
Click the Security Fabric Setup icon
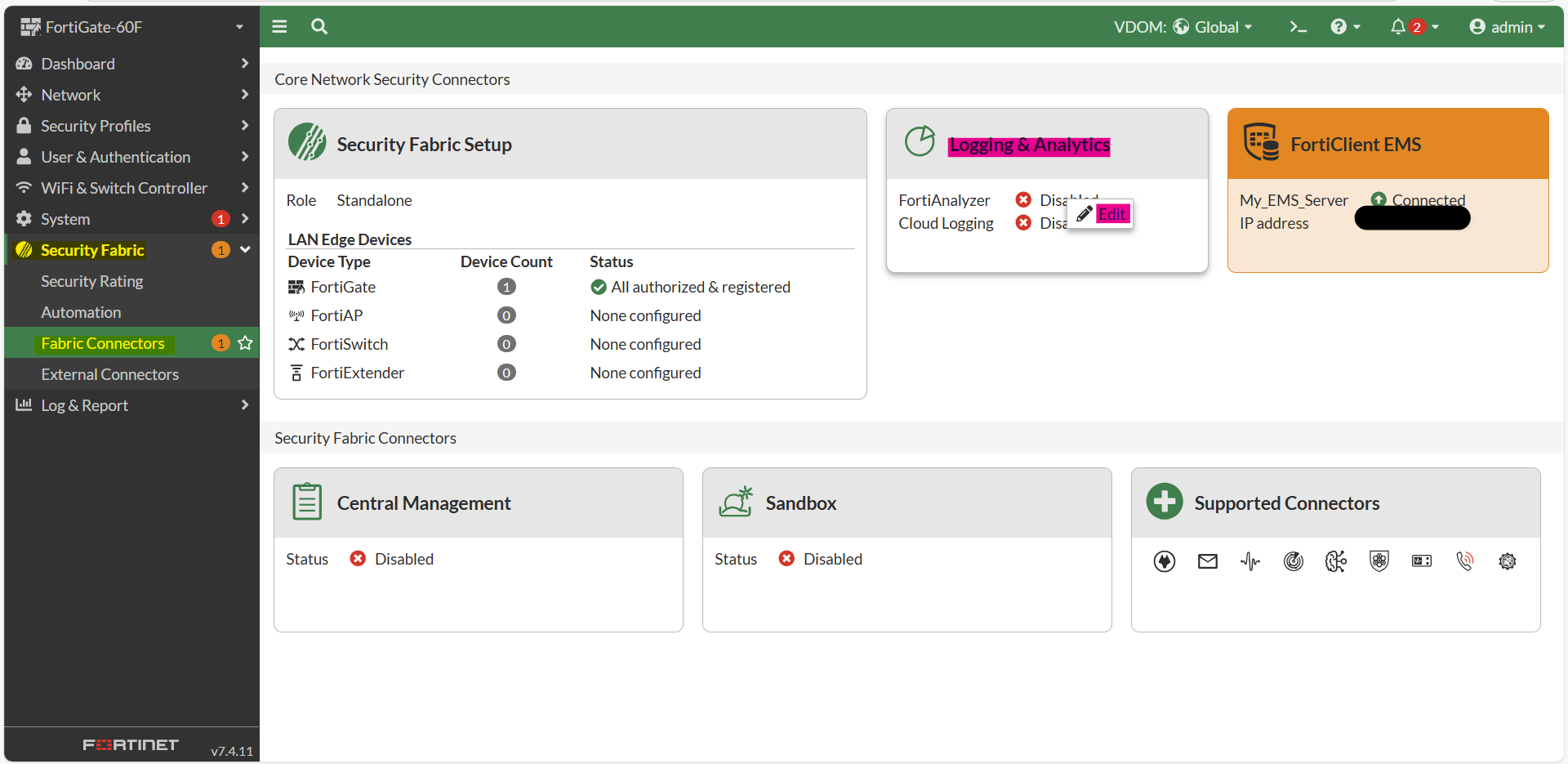pyautogui.click(x=307, y=142)
